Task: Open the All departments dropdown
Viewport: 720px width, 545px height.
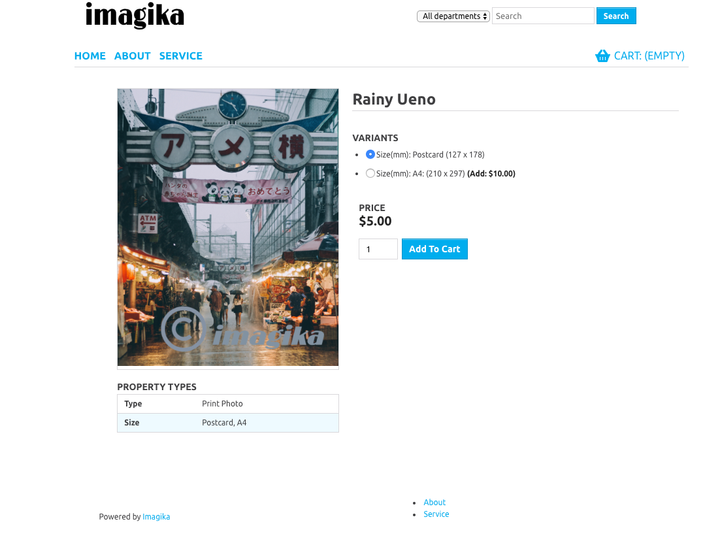Action: [453, 16]
